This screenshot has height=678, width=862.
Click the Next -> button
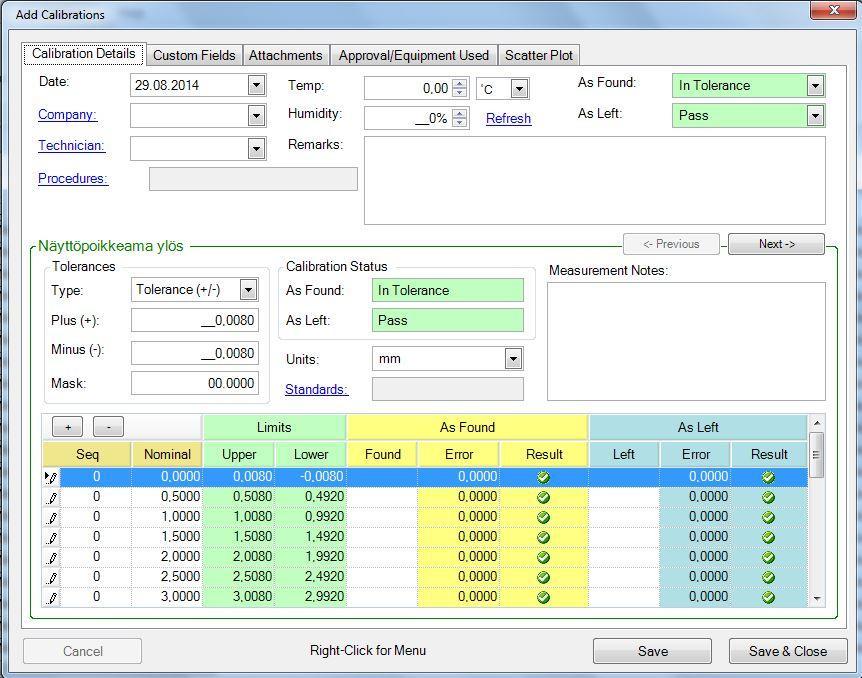pyautogui.click(x=776, y=244)
